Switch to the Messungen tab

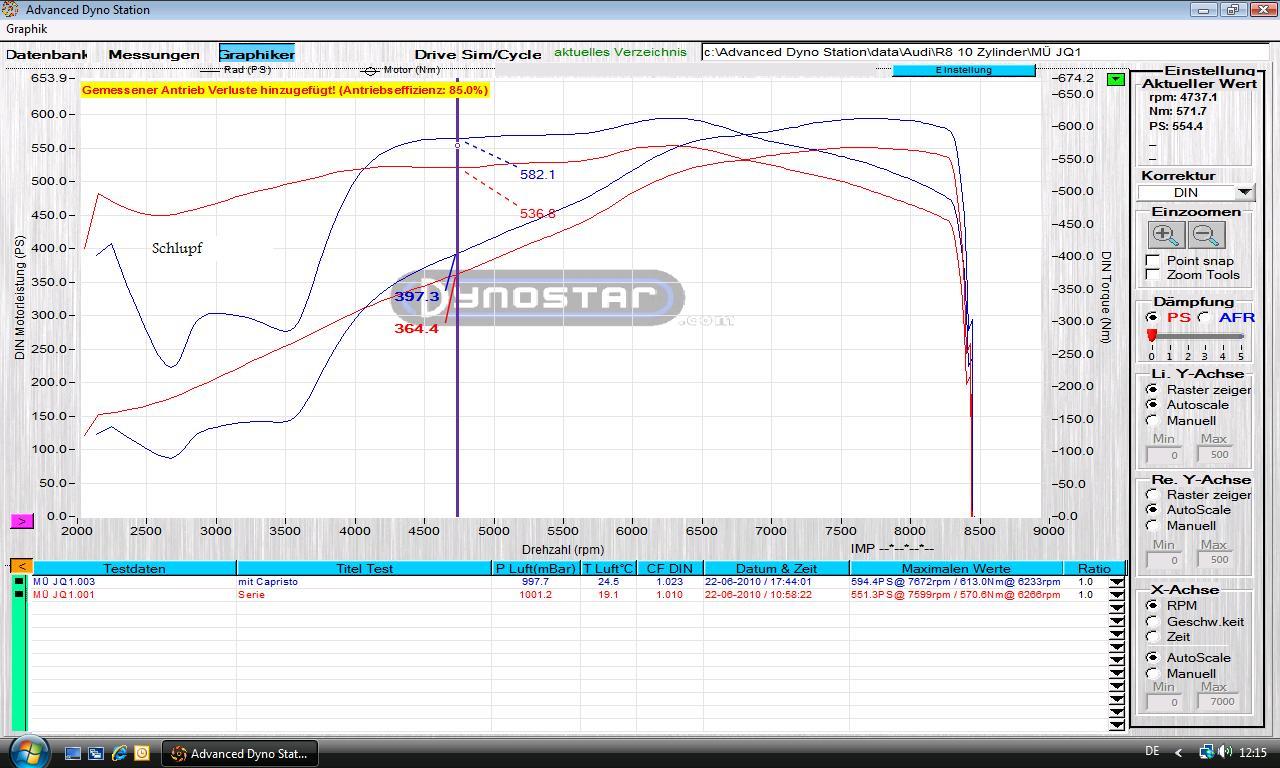pos(154,54)
